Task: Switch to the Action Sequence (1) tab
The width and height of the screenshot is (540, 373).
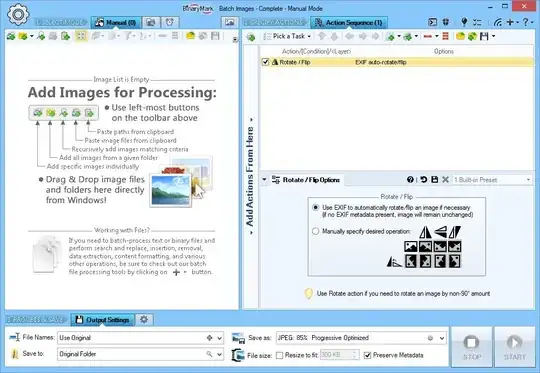Action: click(x=349, y=23)
